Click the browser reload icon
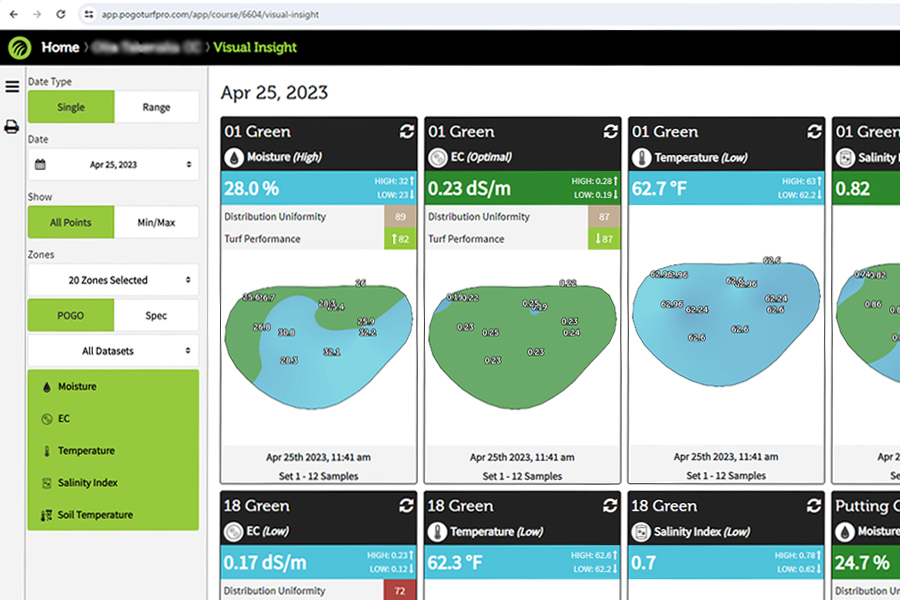The image size is (900, 600). 61,14
